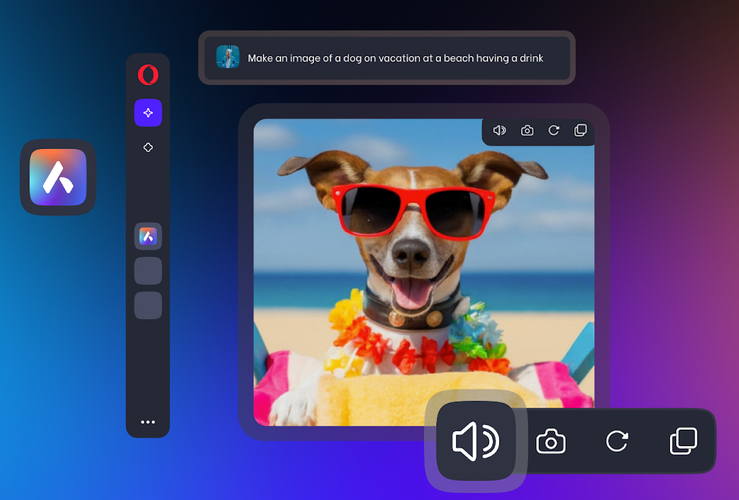Image resolution: width=739 pixels, height=500 pixels.
Task: Click the small copy icon above the image
Action: [581, 130]
